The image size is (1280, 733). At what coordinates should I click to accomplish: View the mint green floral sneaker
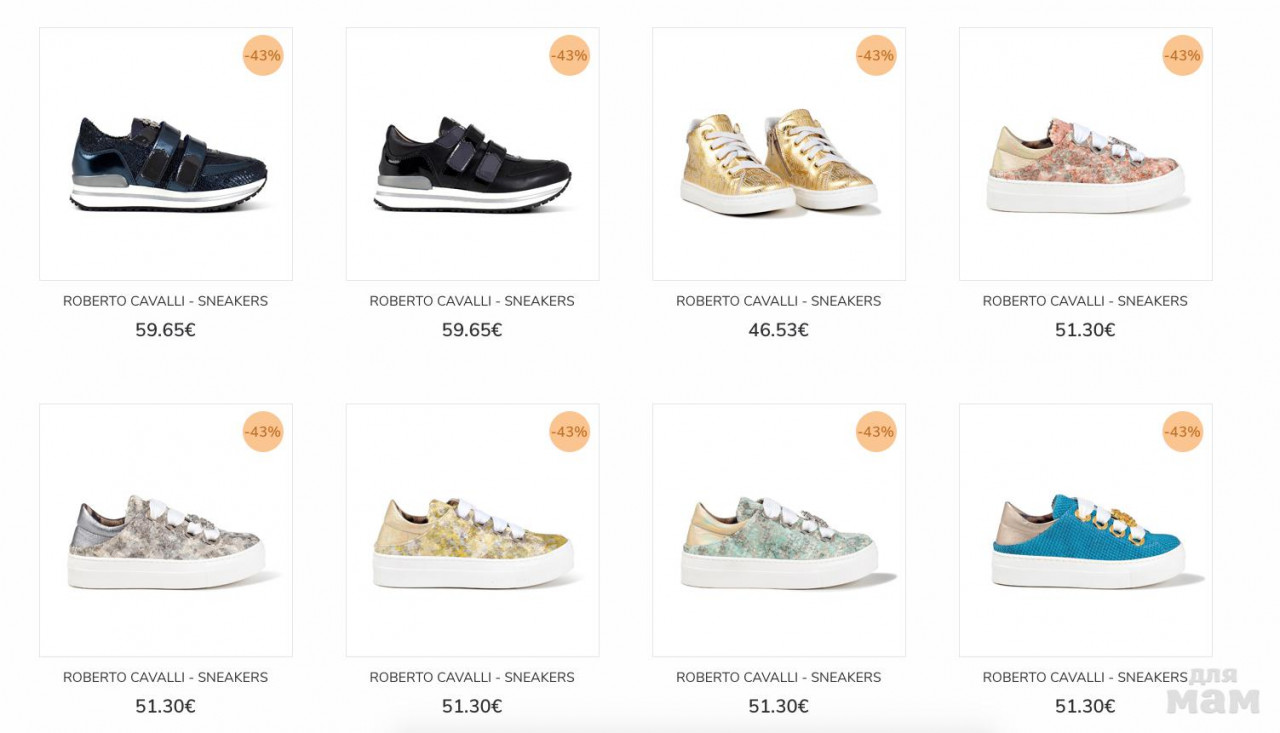(x=779, y=541)
